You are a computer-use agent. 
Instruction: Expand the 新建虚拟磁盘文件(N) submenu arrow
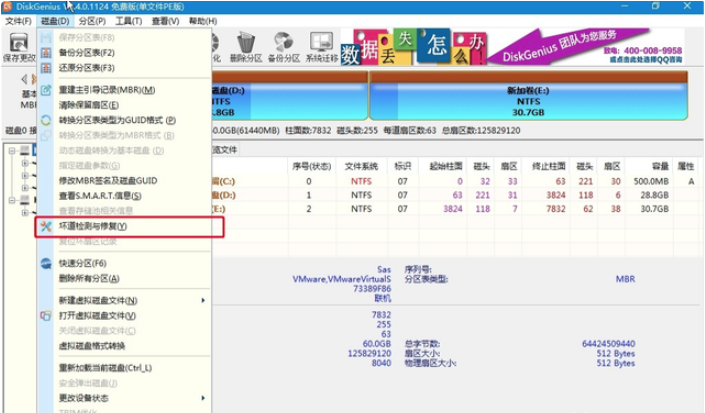[x=203, y=300]
